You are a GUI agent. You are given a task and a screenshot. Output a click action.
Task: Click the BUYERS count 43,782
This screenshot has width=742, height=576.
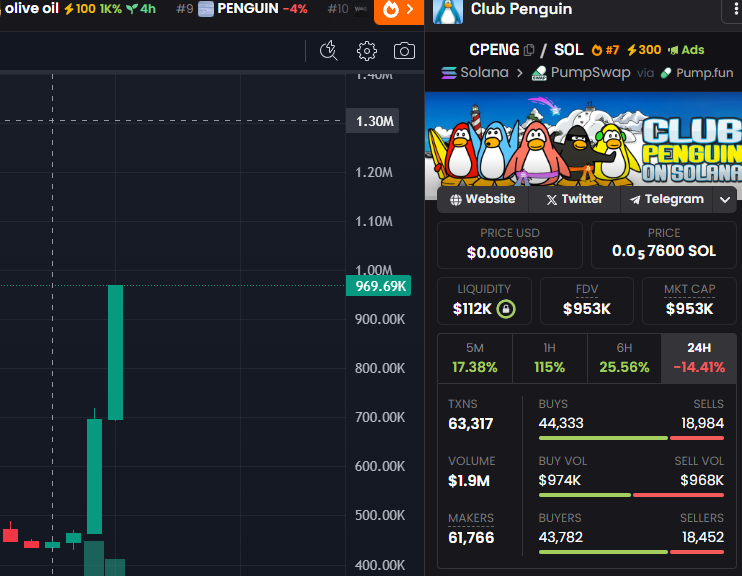coord(561,537)
